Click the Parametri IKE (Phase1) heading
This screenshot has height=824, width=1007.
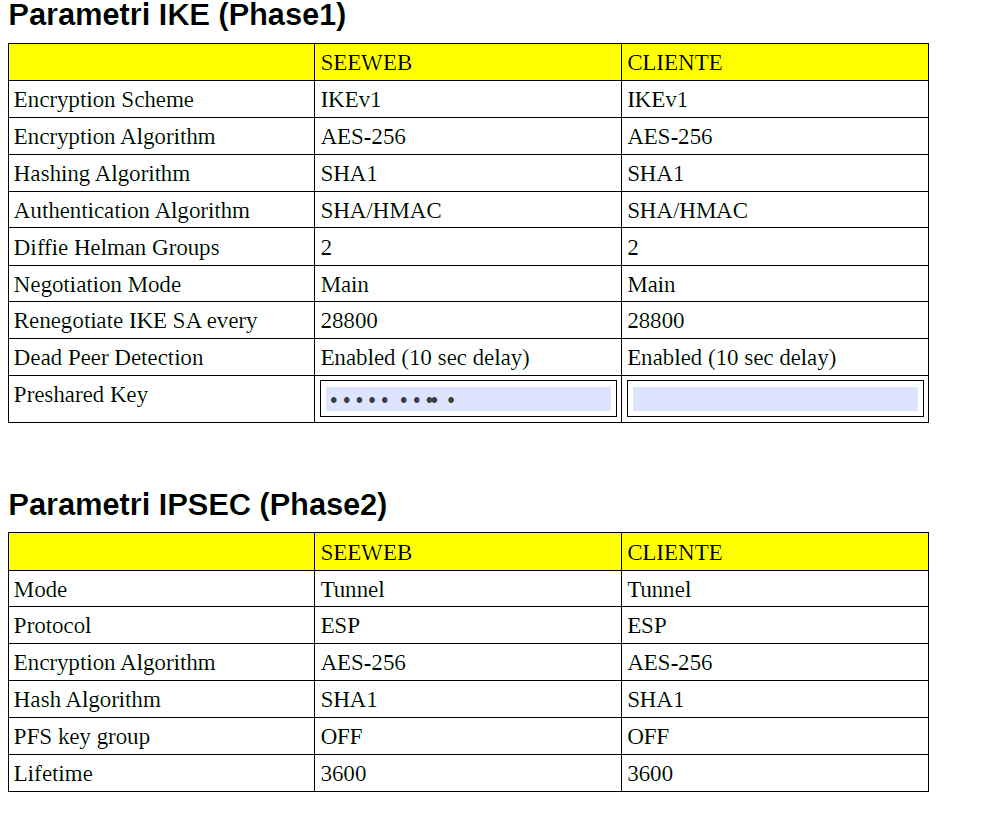[177, 15]
